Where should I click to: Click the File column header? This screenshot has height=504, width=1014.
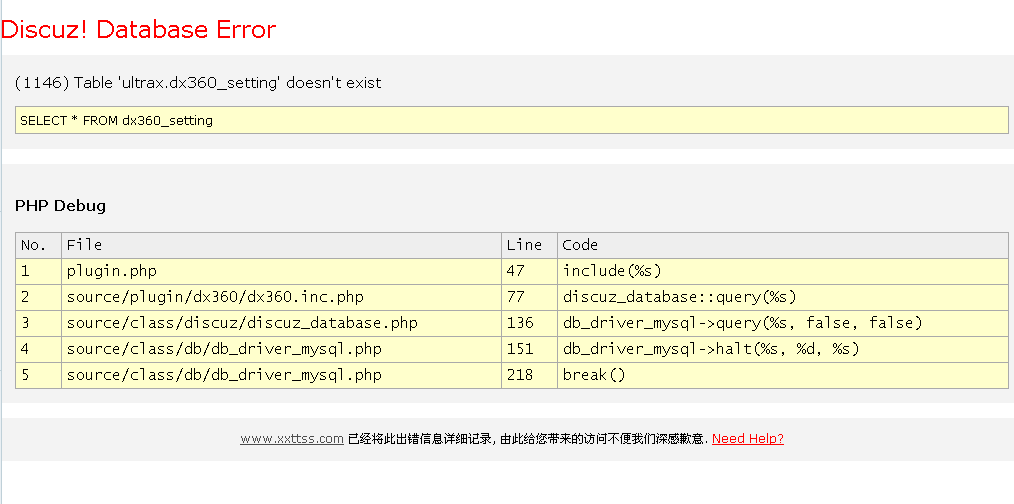tap(281, 245)
